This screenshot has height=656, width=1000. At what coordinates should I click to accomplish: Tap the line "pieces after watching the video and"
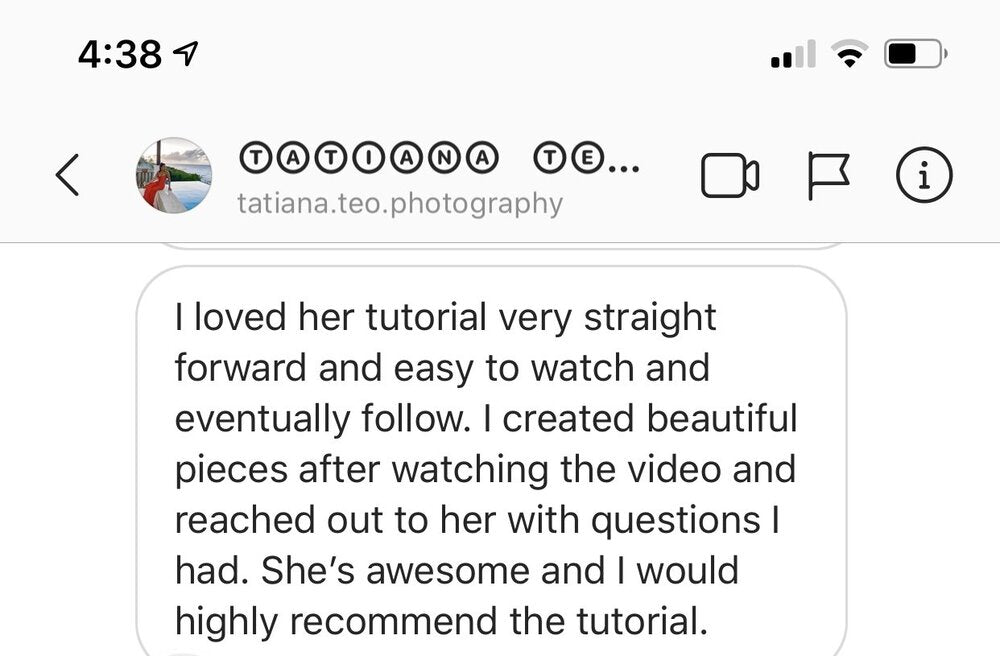point(485,470)
